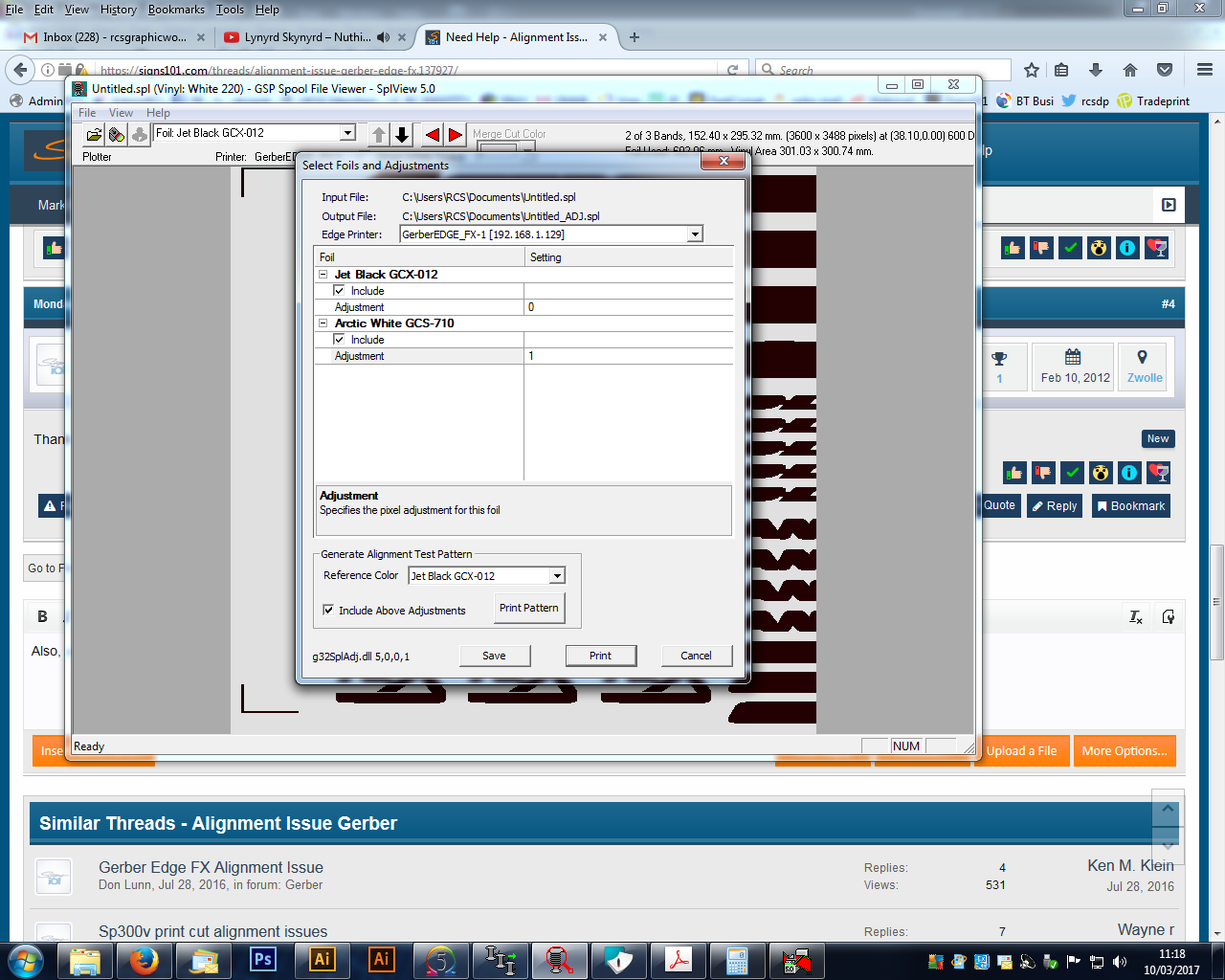Click the remove formatting icon in reply editor

(1136, 617)
